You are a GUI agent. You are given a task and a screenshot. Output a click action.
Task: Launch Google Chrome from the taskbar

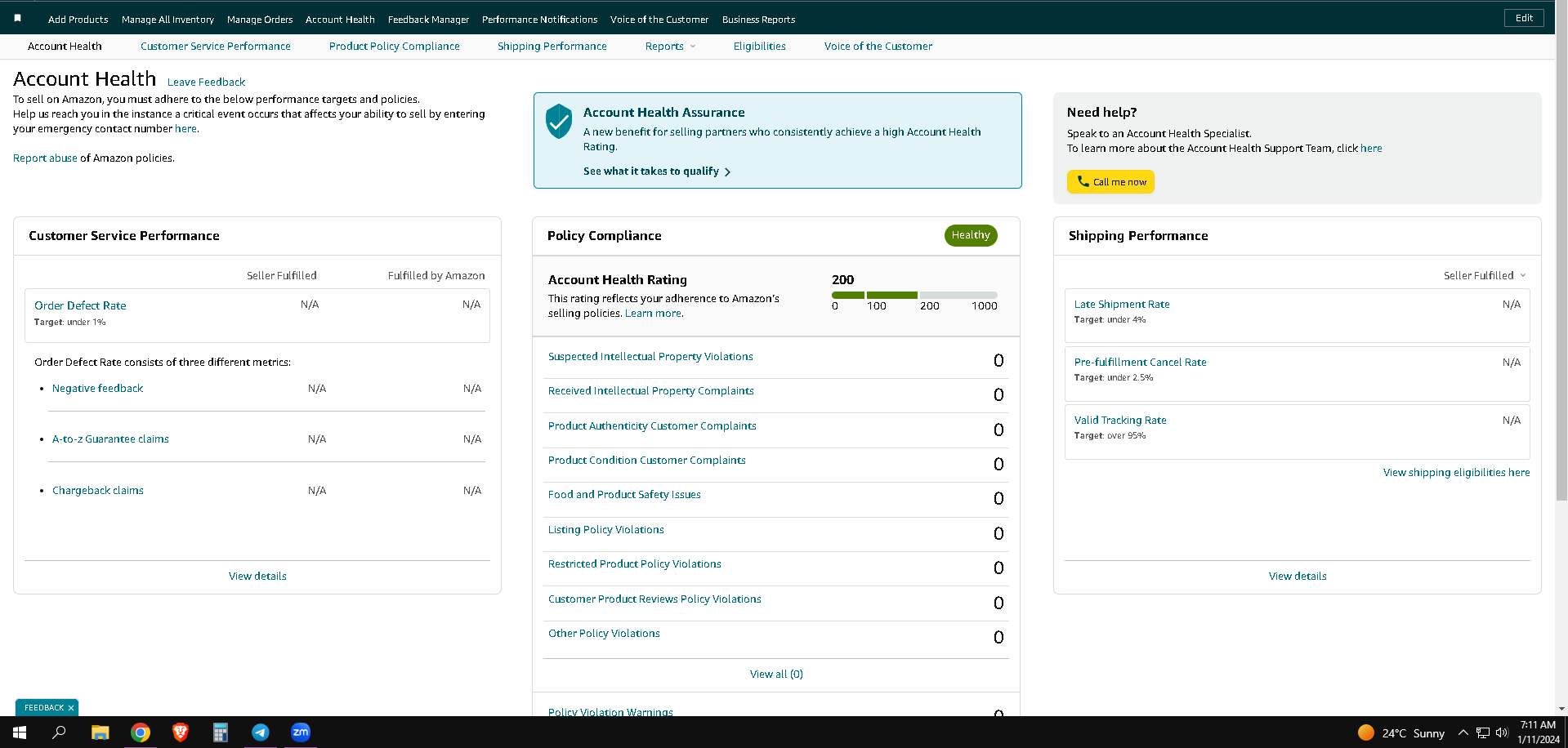[141, 732]
